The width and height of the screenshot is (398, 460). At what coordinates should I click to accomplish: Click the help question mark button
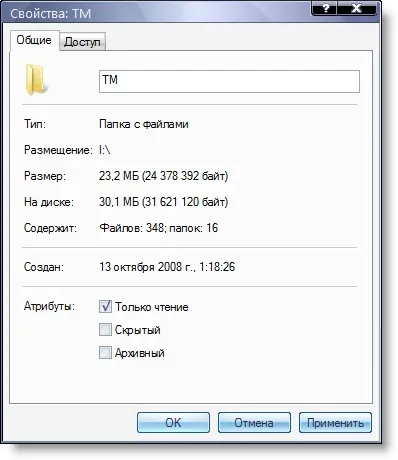325,8
